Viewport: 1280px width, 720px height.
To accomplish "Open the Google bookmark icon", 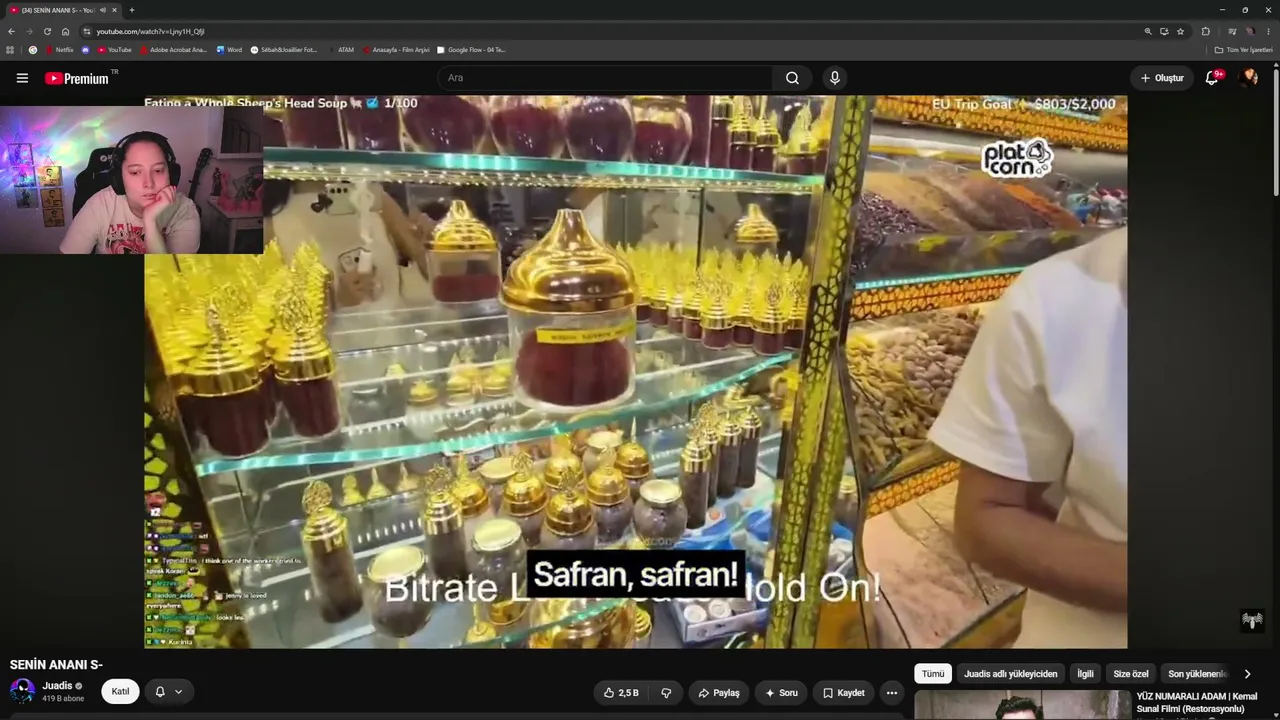I will click(x=33, y=50).
